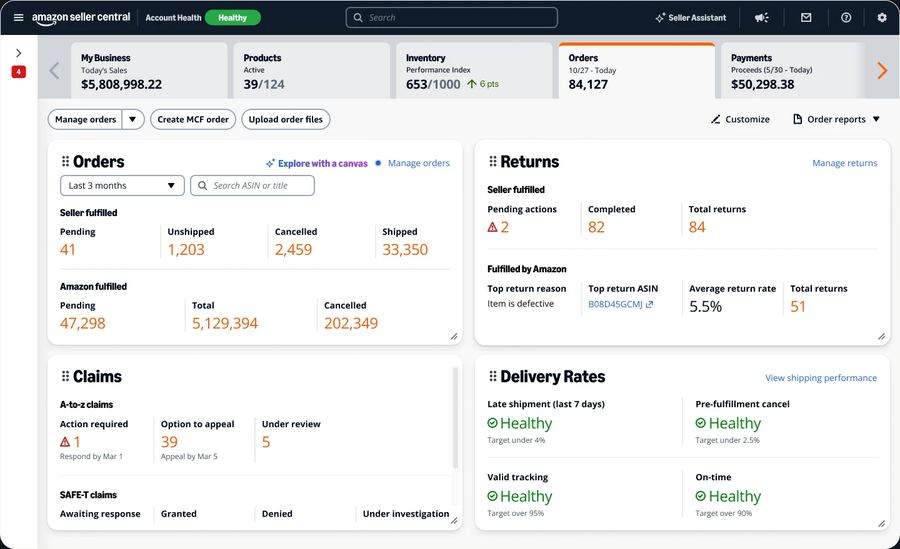
Task: Open the Seller Assistant sparkle icon
Action: pyautogui.click(x=660, y=18)
